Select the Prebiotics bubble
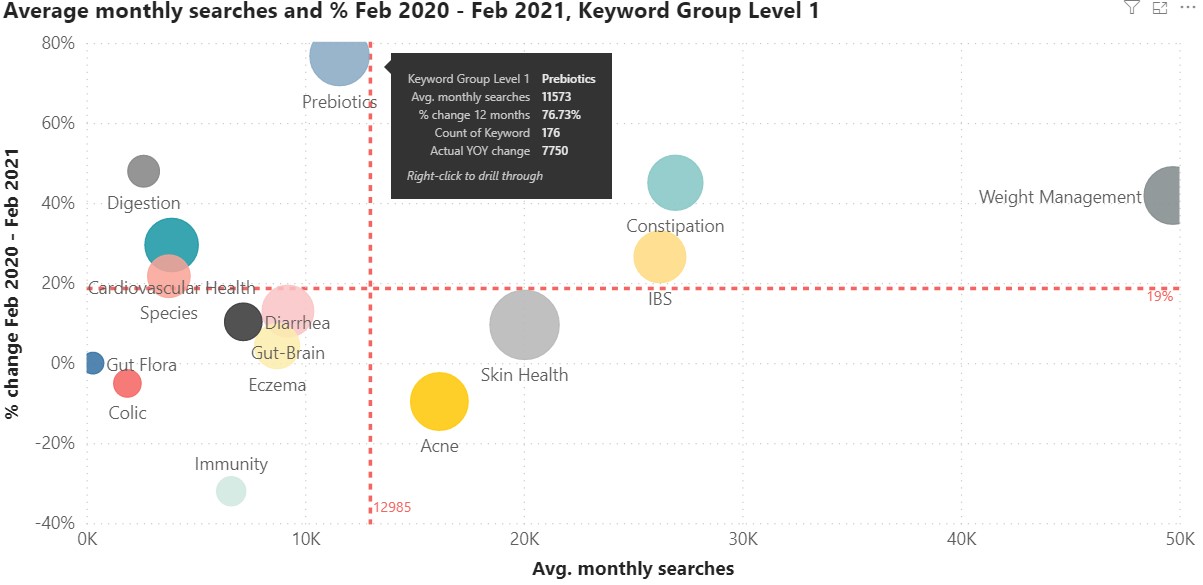Viewport: 1203px width, 585px height. pyautogui.click(x=341, y=57)
